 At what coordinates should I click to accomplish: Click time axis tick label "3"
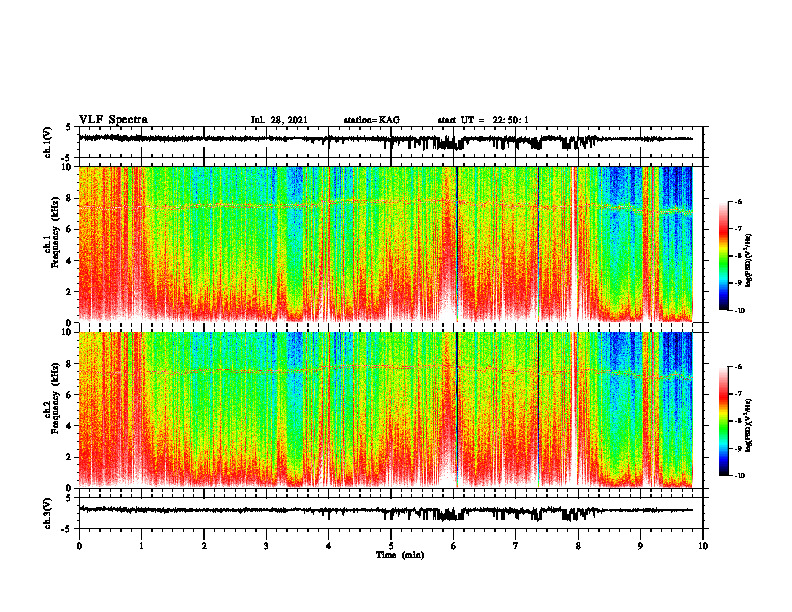coord(266,546)
